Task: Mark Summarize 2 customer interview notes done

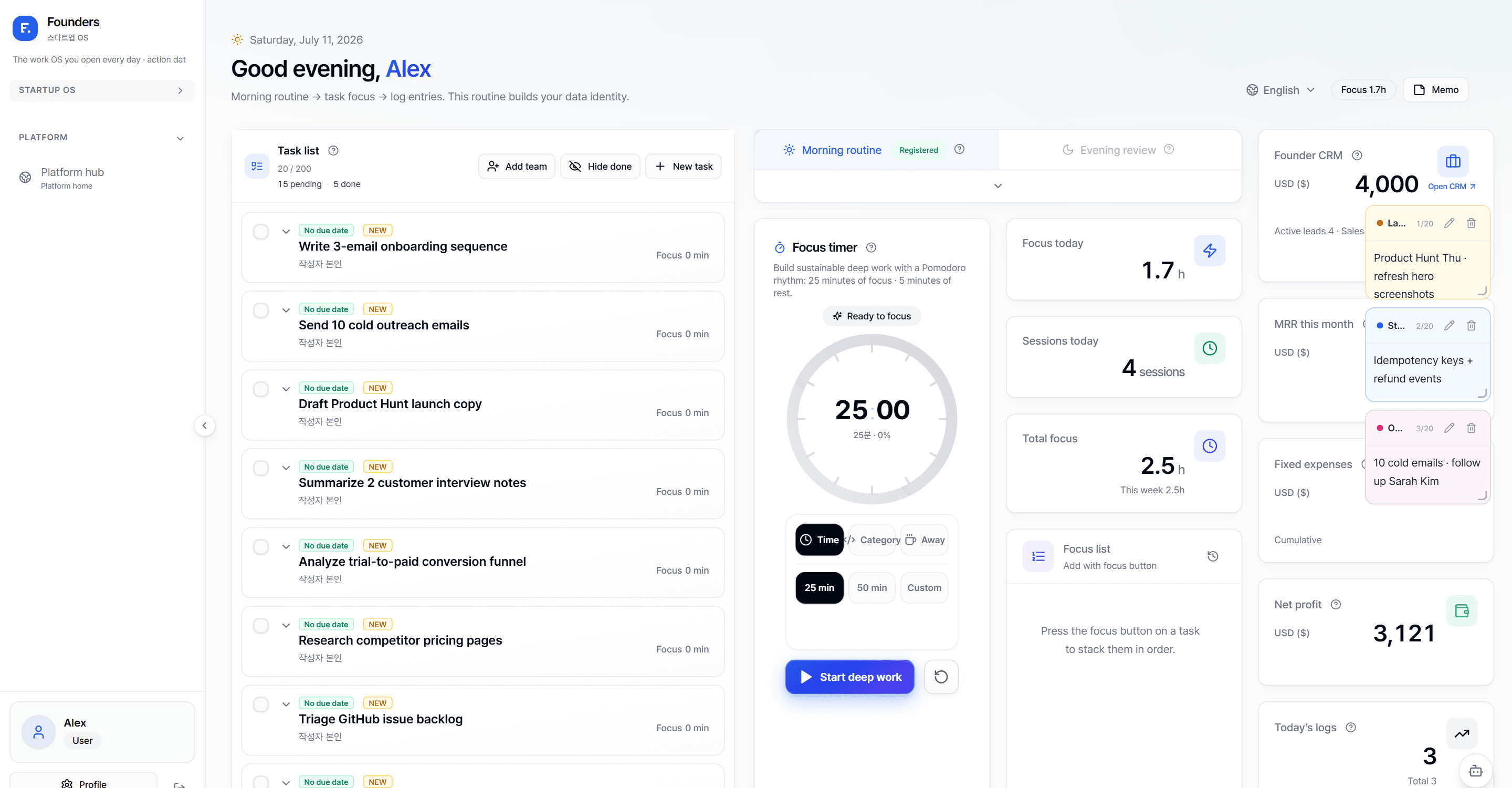Action: (x=260, y=468)
